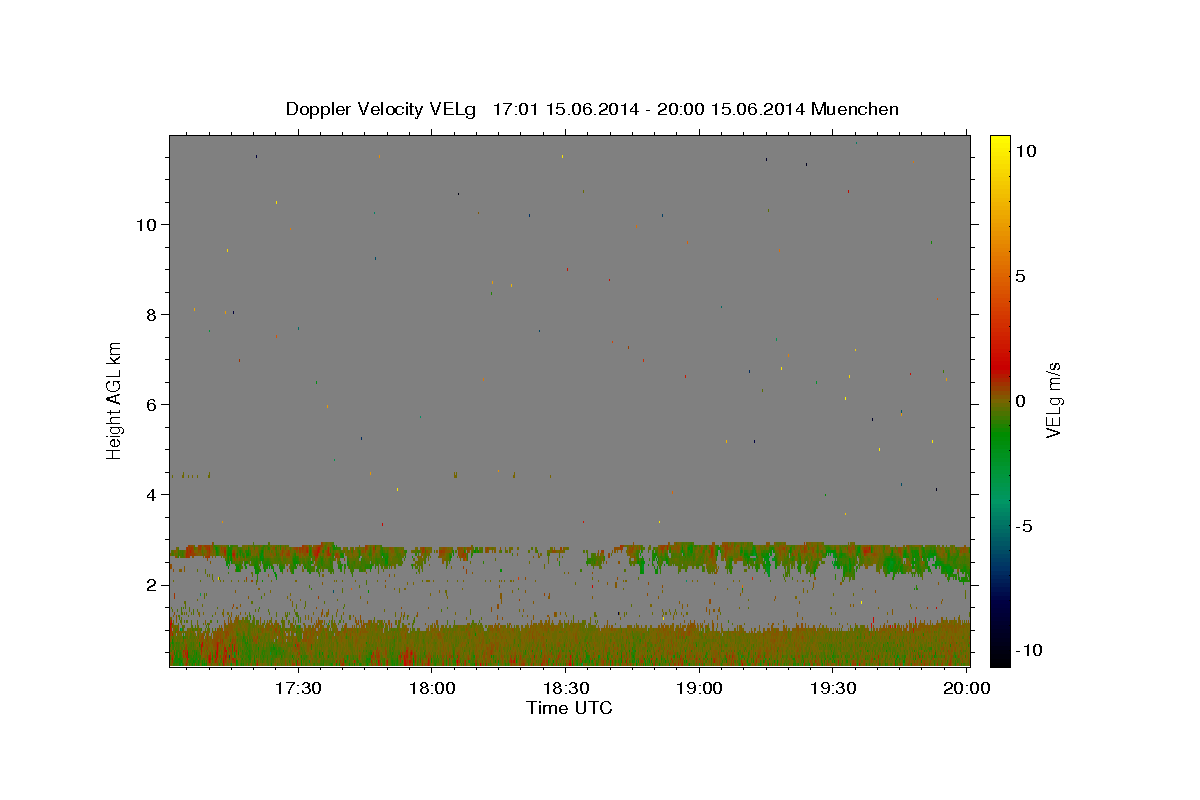Click the yellow top of the colorbar
Screen dimensions: 1200x800
[999, 145]
